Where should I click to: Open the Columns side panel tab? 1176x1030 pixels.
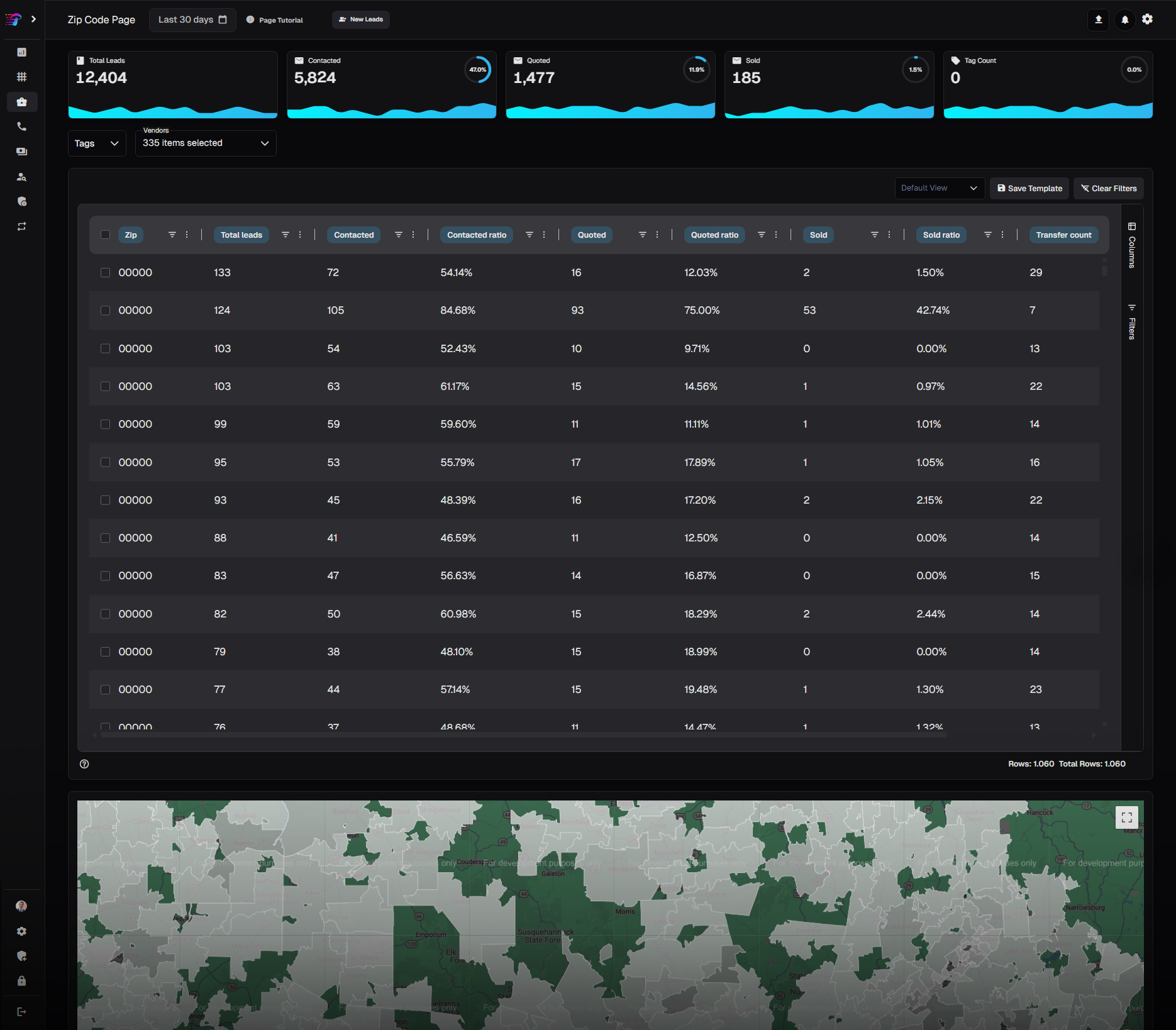coord(1131,245)
